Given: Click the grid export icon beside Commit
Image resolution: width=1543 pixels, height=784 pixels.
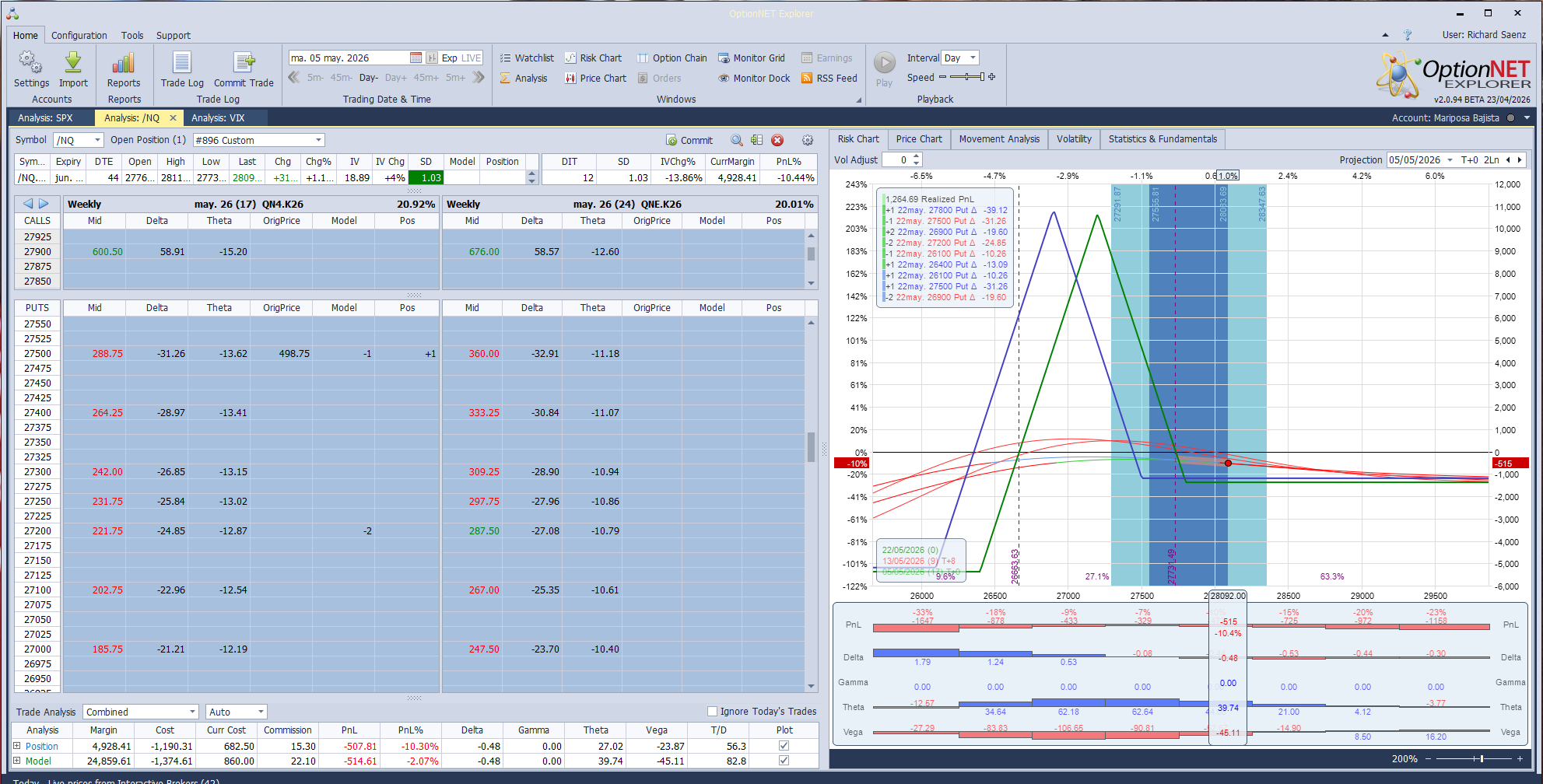Looking at the screenshot, I should click(756, 140).
